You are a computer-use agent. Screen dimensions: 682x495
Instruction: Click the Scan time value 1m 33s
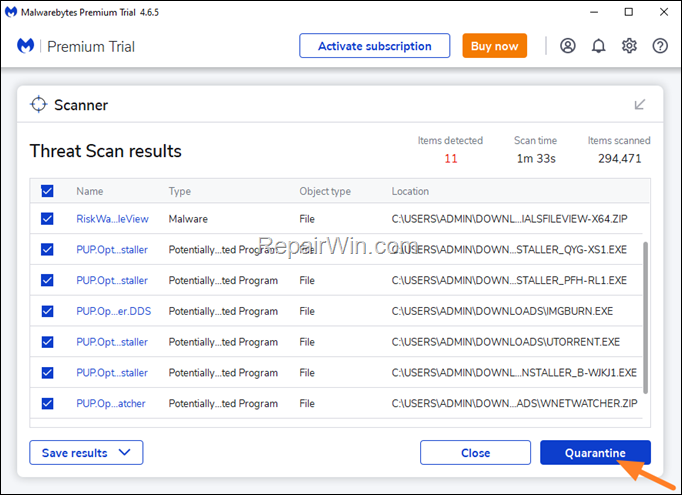(536, 158)
